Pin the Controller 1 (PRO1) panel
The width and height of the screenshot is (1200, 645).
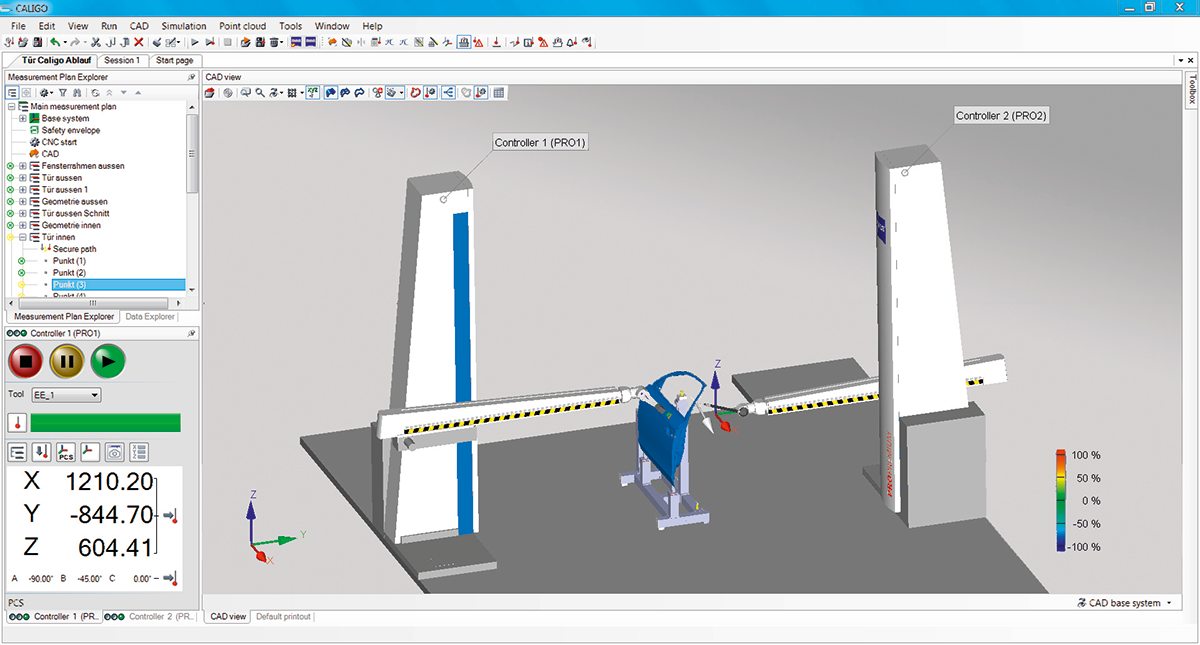[x=191, y=332]
